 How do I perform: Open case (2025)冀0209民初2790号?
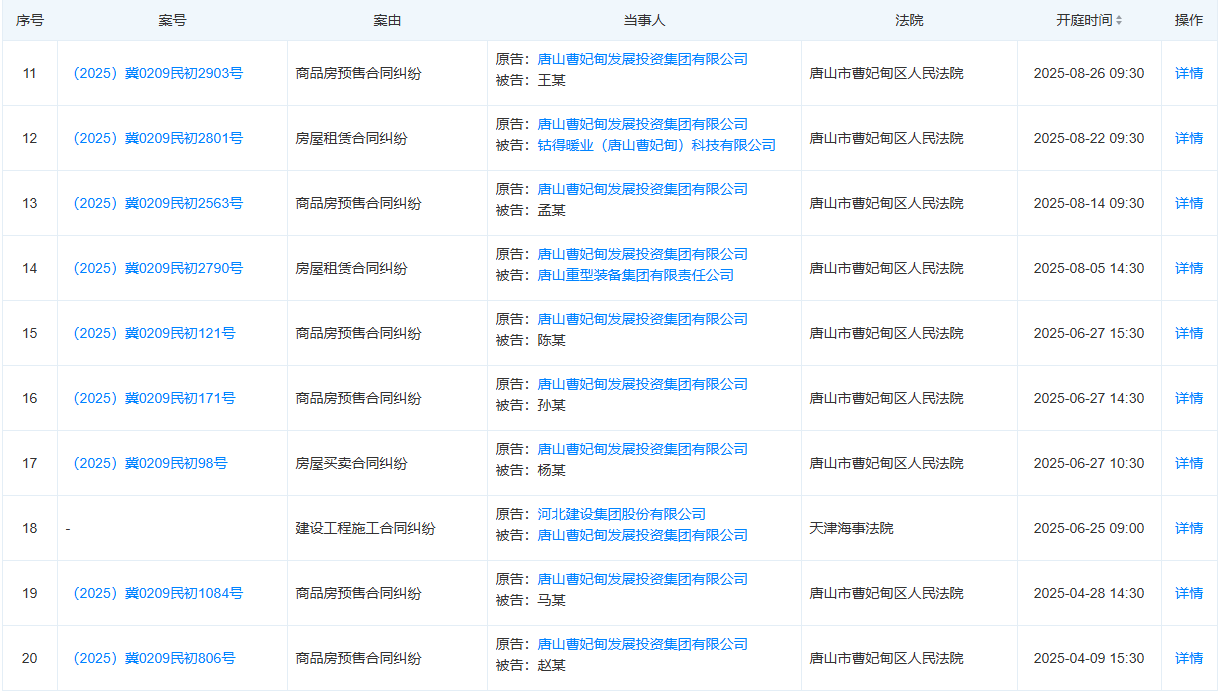tap(158, 268)
